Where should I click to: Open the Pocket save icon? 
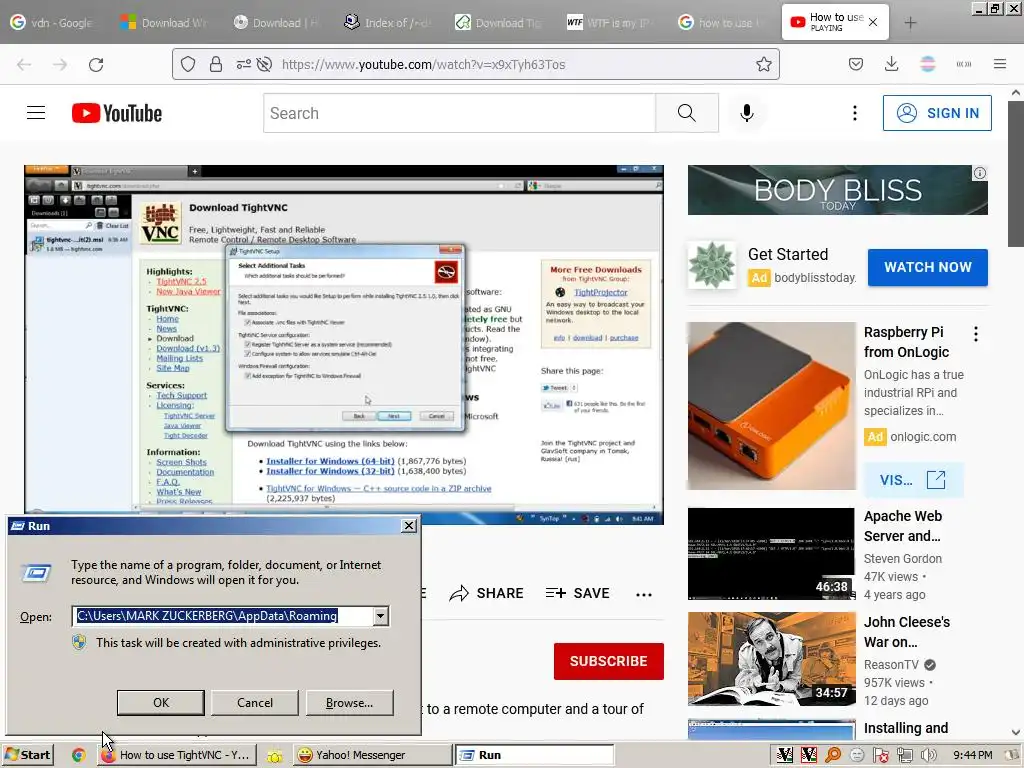point(856,64)
